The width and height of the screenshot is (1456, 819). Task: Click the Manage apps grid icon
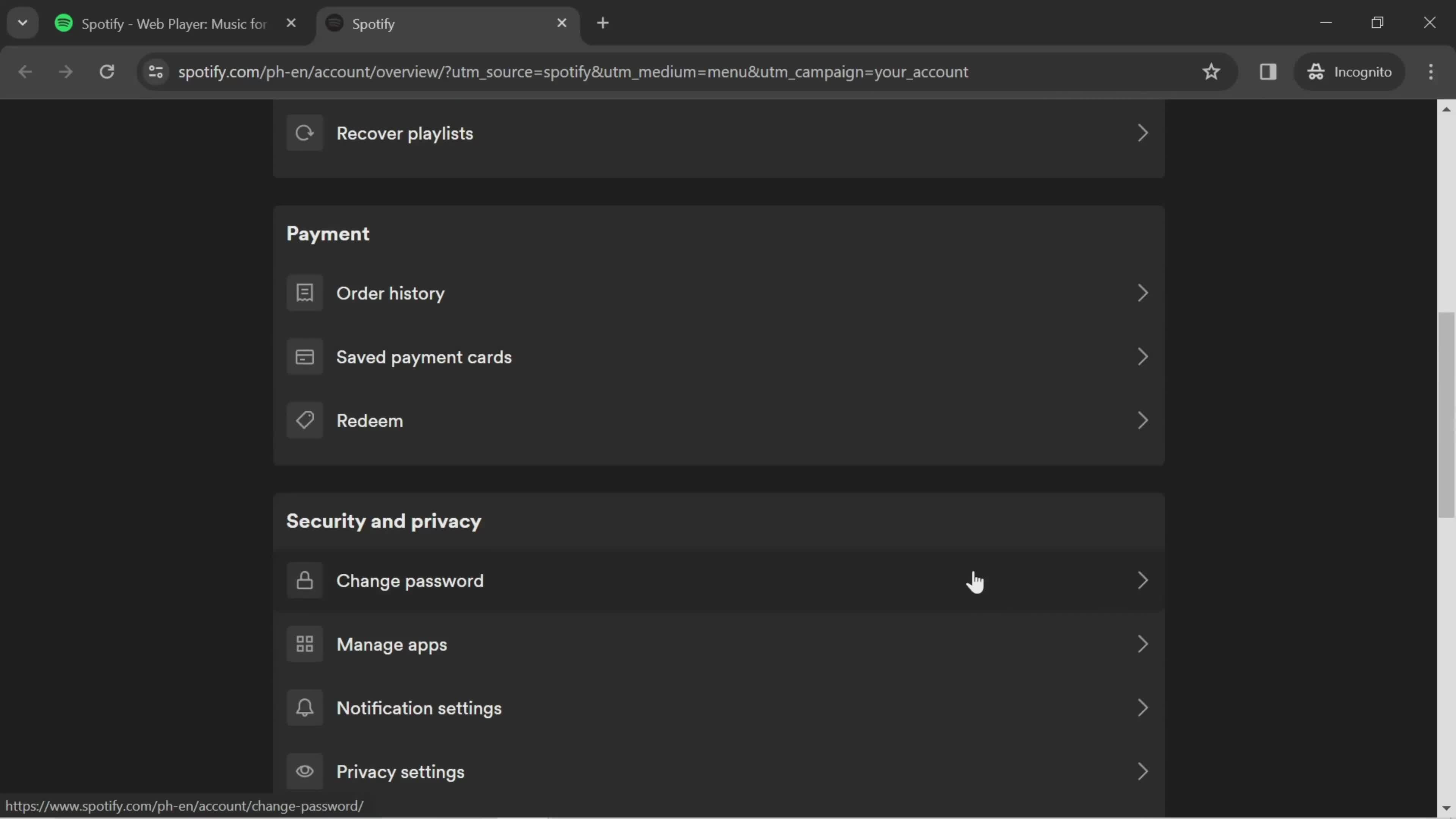[304, 644]
